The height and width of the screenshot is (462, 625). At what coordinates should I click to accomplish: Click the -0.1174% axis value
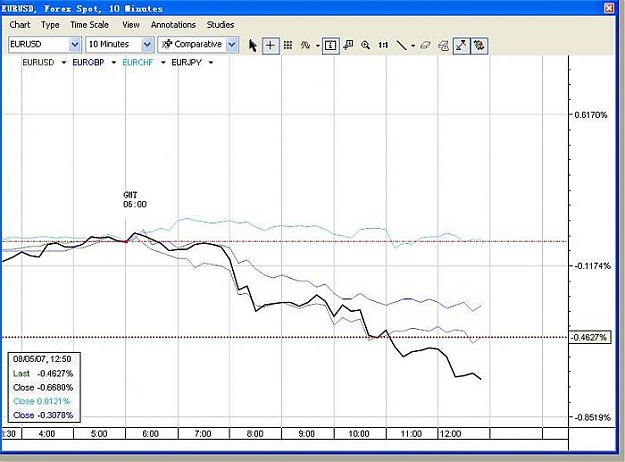click(x=592, y=266)
